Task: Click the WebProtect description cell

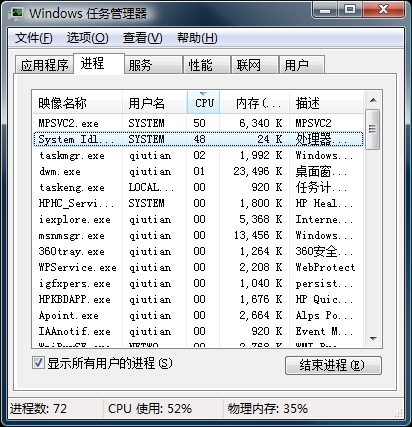Action: point(325,267)
